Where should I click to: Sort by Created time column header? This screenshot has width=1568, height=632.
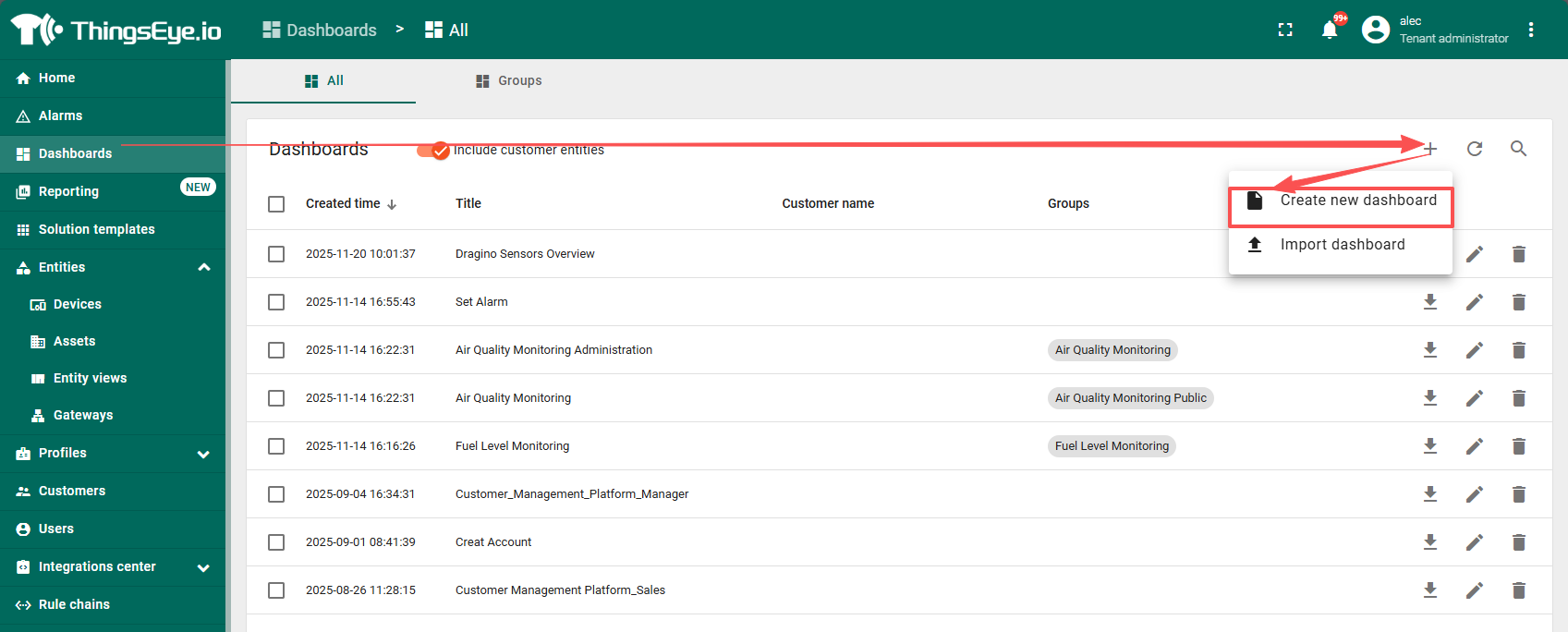pyautogui.click(x=343, y=204)
